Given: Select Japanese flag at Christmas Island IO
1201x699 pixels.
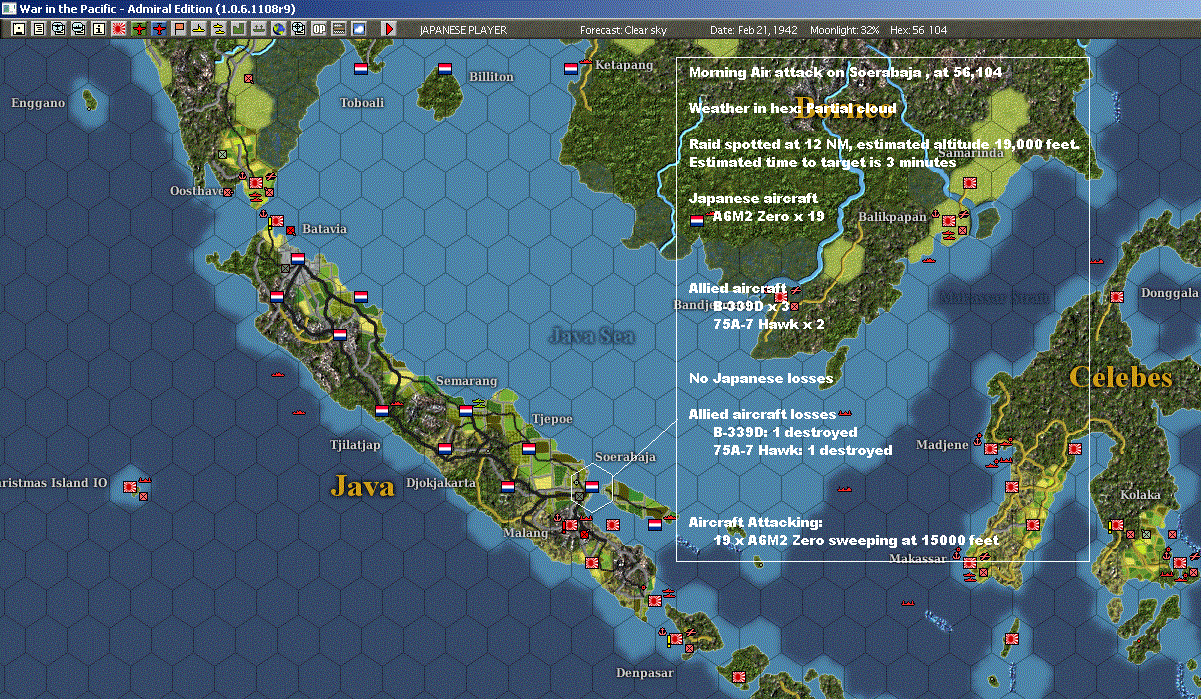Looking at the screenshot, I should (129, 486).
